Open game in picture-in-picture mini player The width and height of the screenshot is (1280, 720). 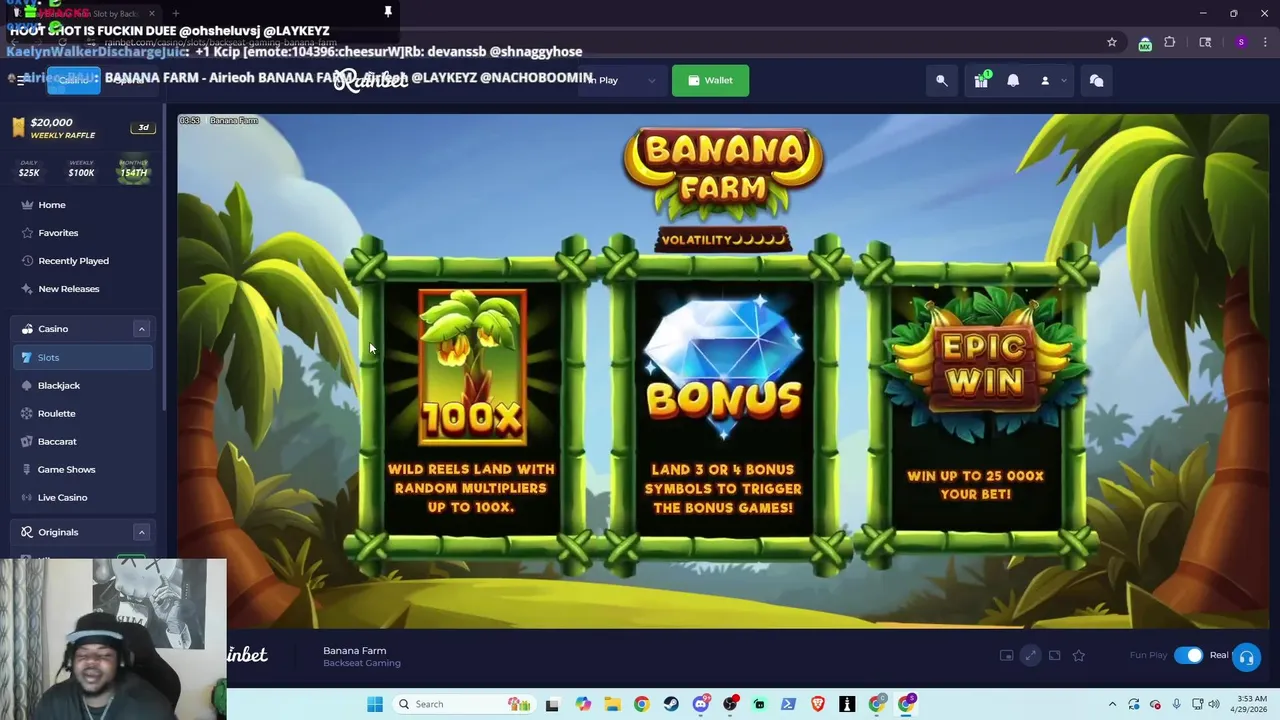pos(1006,655)
